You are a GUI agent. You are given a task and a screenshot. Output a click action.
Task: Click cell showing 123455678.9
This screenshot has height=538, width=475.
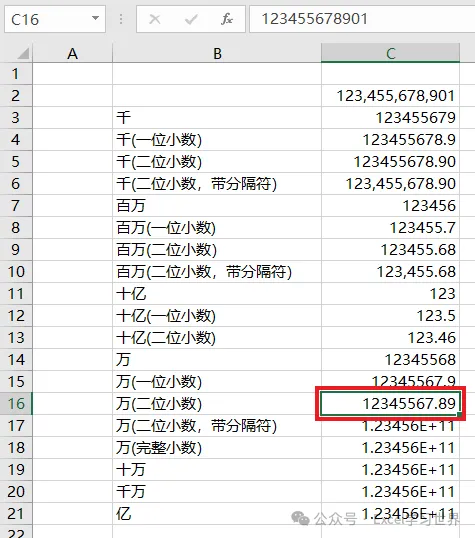click(x=390, y=140)
